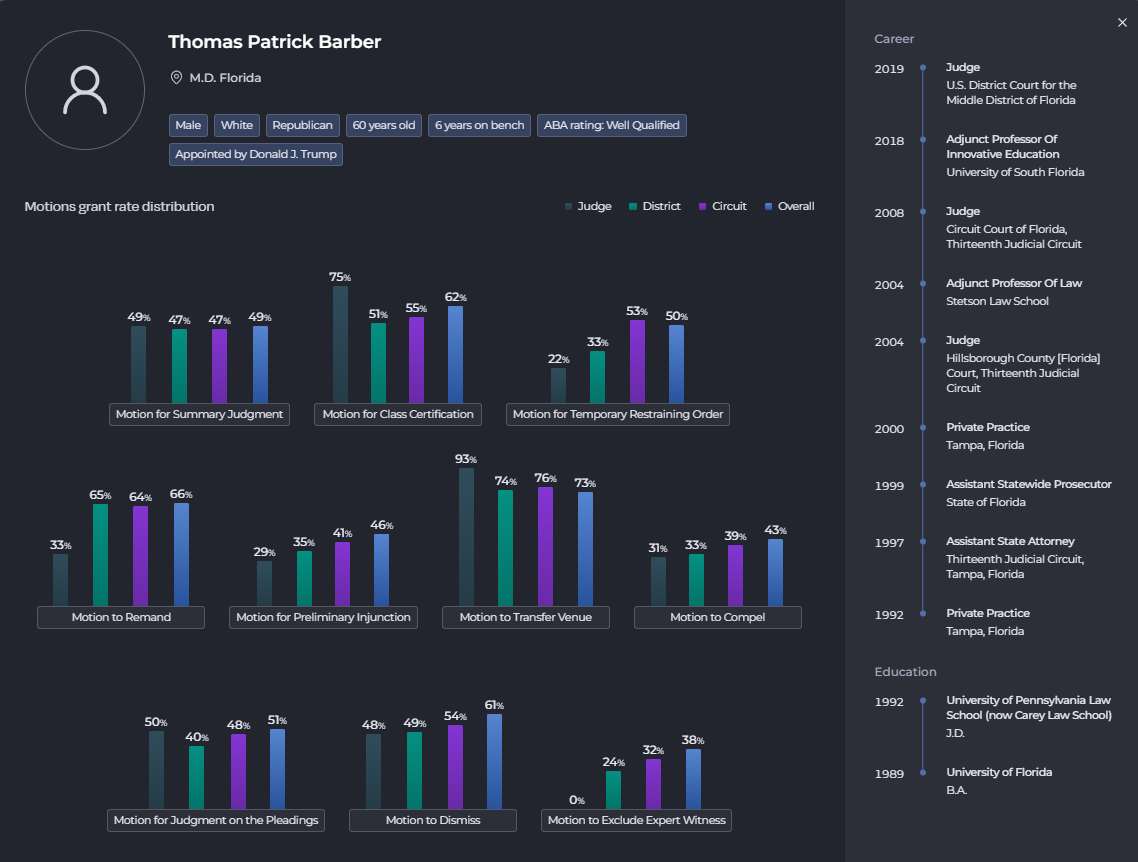The image size is (1138, 862).
Task: Toggle the Judge legend series
Action: point(588,206)
